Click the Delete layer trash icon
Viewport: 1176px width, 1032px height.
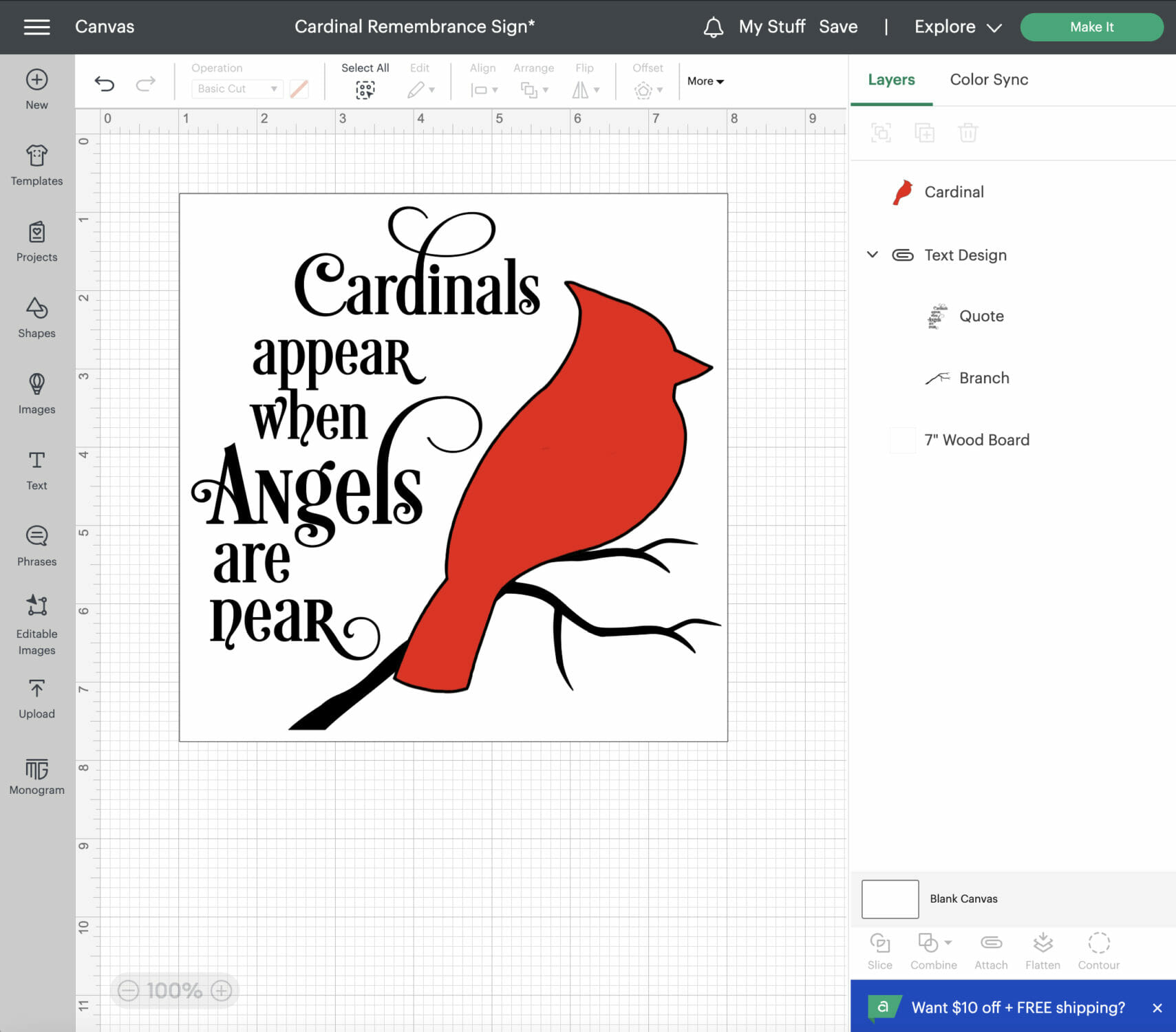pos(967,132)
